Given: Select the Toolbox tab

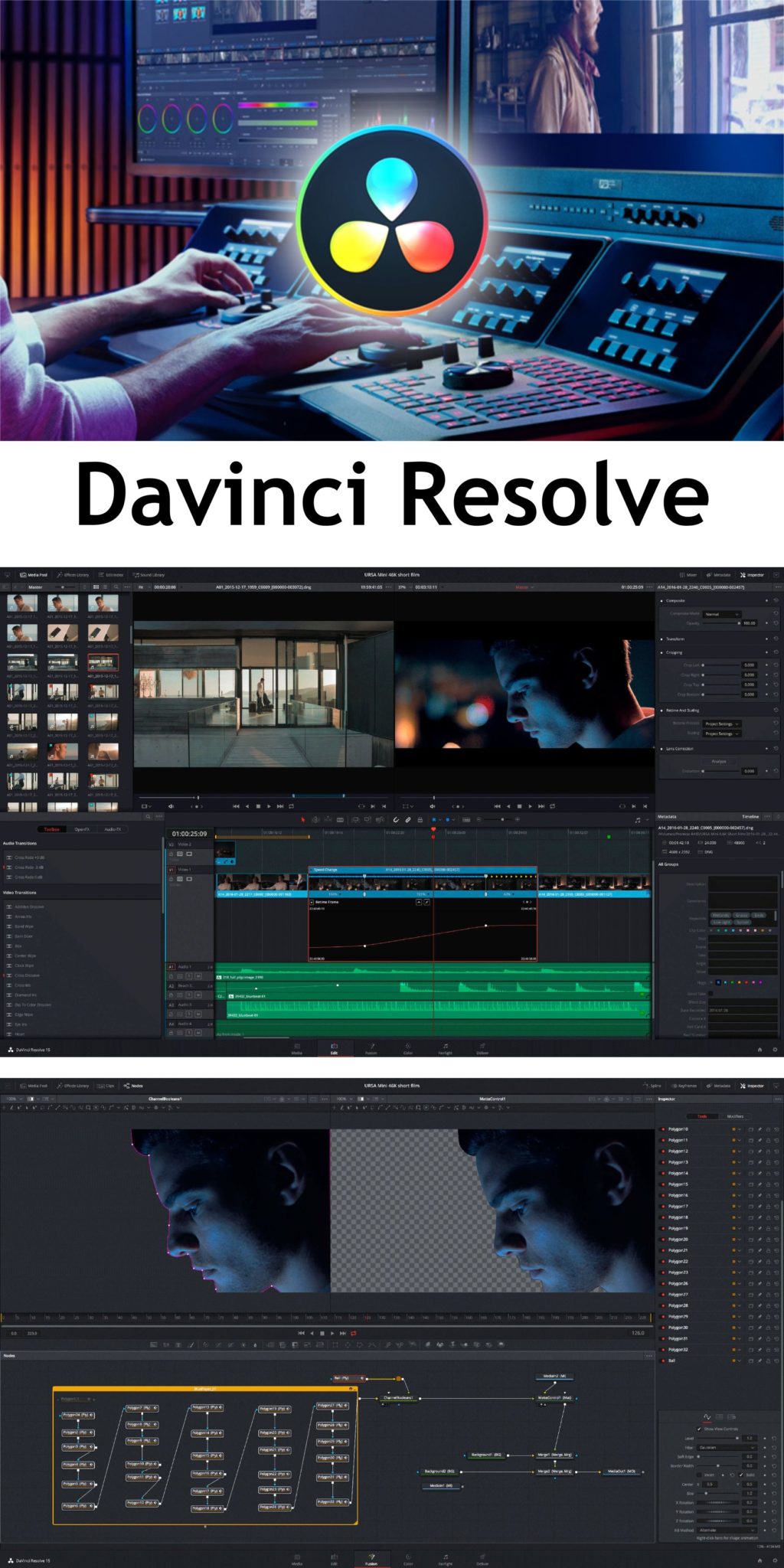Looking at the screenshot, I should [51, 829].
